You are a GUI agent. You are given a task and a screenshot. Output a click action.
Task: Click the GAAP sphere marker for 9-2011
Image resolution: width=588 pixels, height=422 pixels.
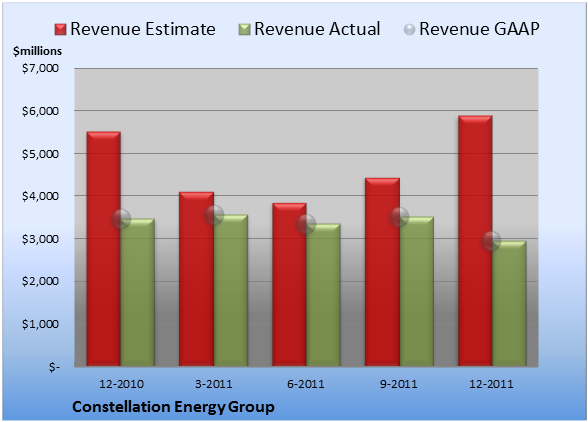(x=399, y=217)
